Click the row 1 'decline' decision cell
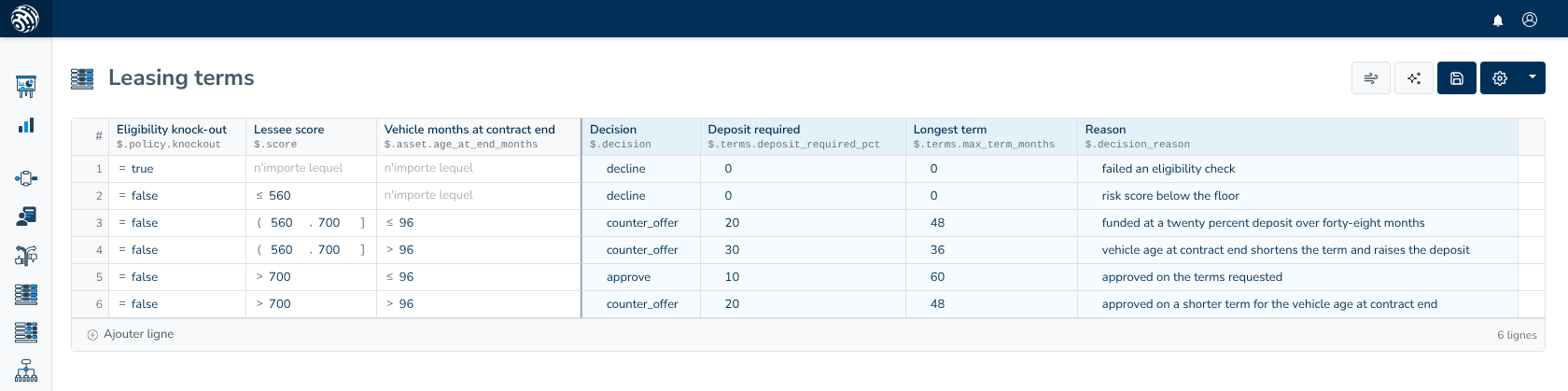Screen dimensions: 1568x391 [x=641, y=169]
